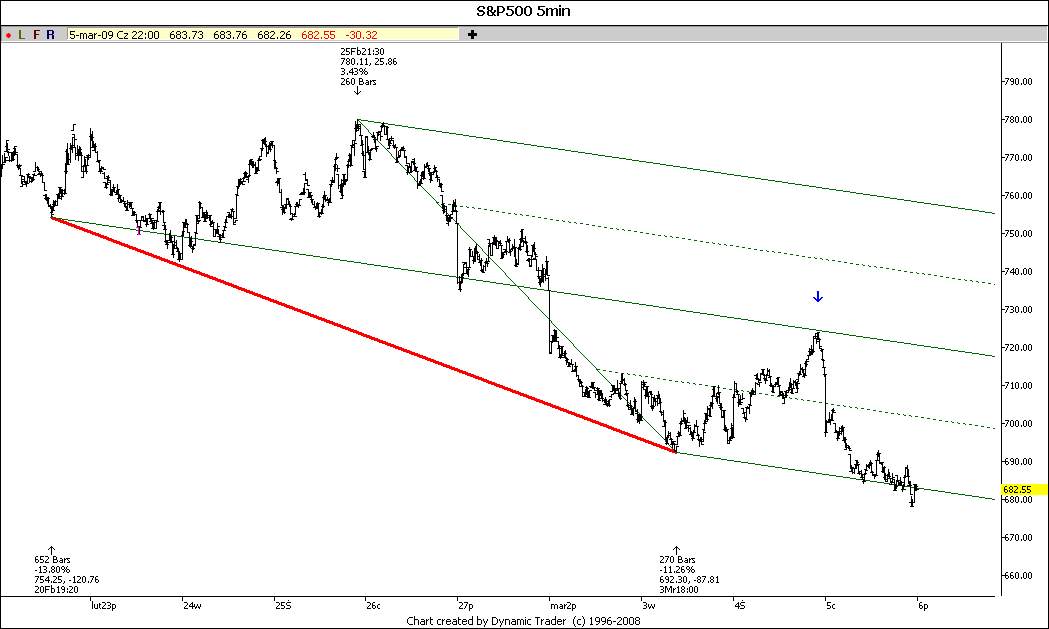This screenshot has width=1049, height=629.
Task: Click the date field "5-mar-09 Cz 22:00"
Action: (x=114, y=35)
